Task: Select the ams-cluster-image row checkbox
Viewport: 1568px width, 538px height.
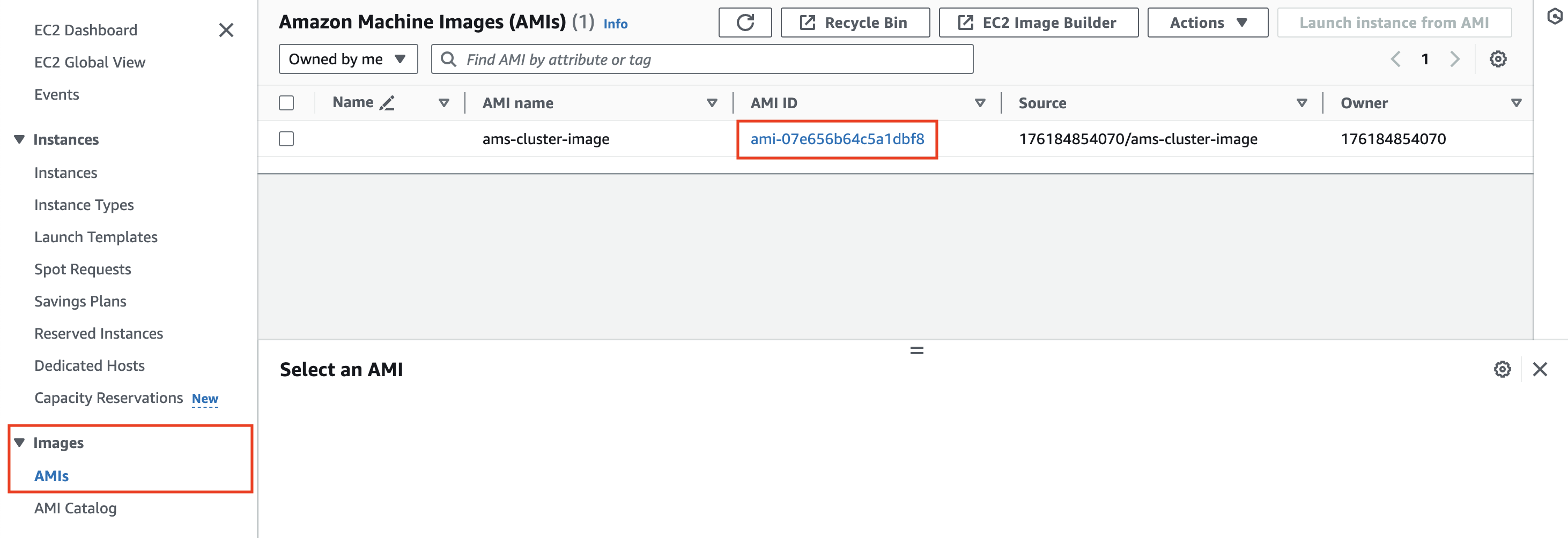Action: coord(286,139)
